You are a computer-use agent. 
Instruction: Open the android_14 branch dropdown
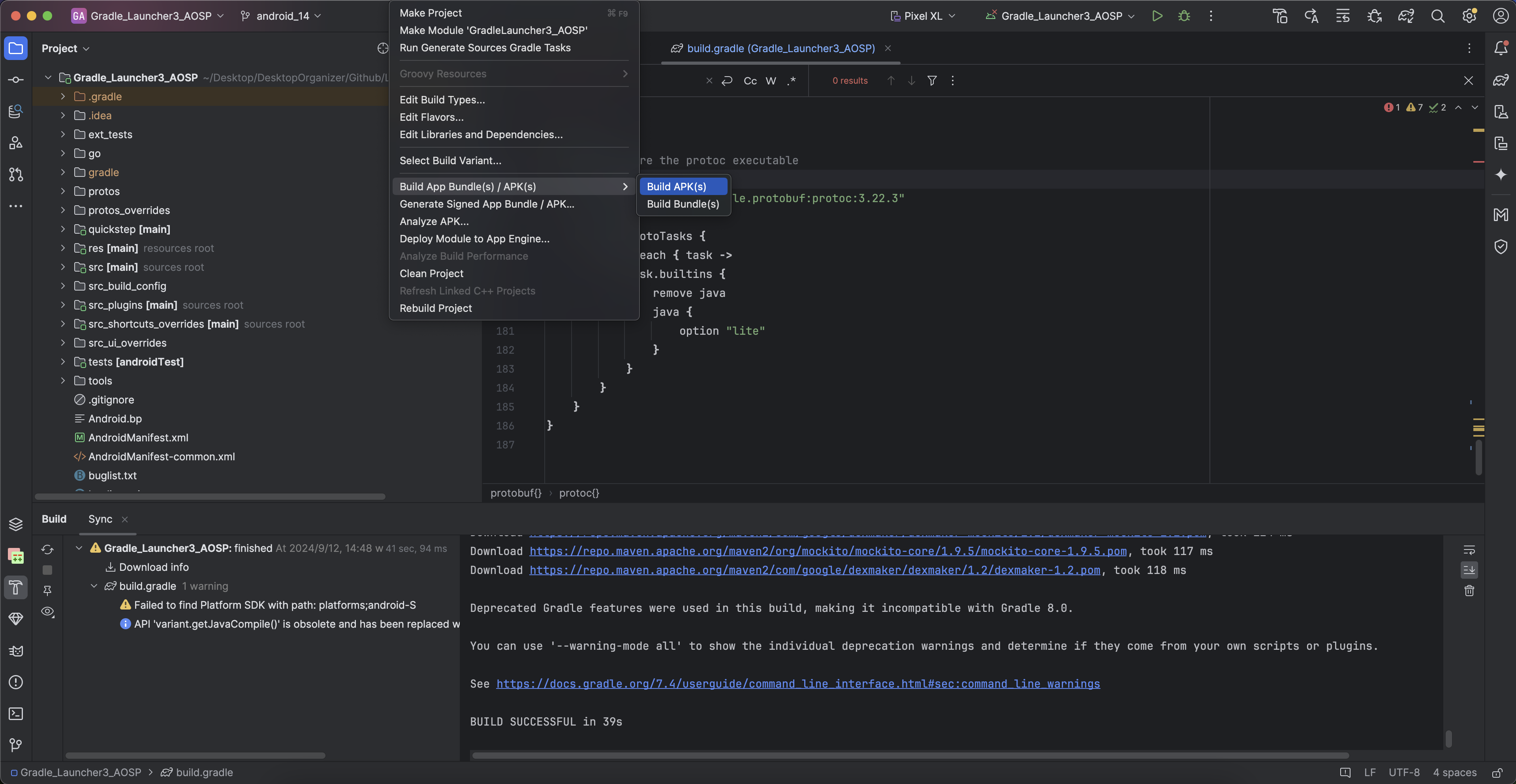(x=281, y=16)
